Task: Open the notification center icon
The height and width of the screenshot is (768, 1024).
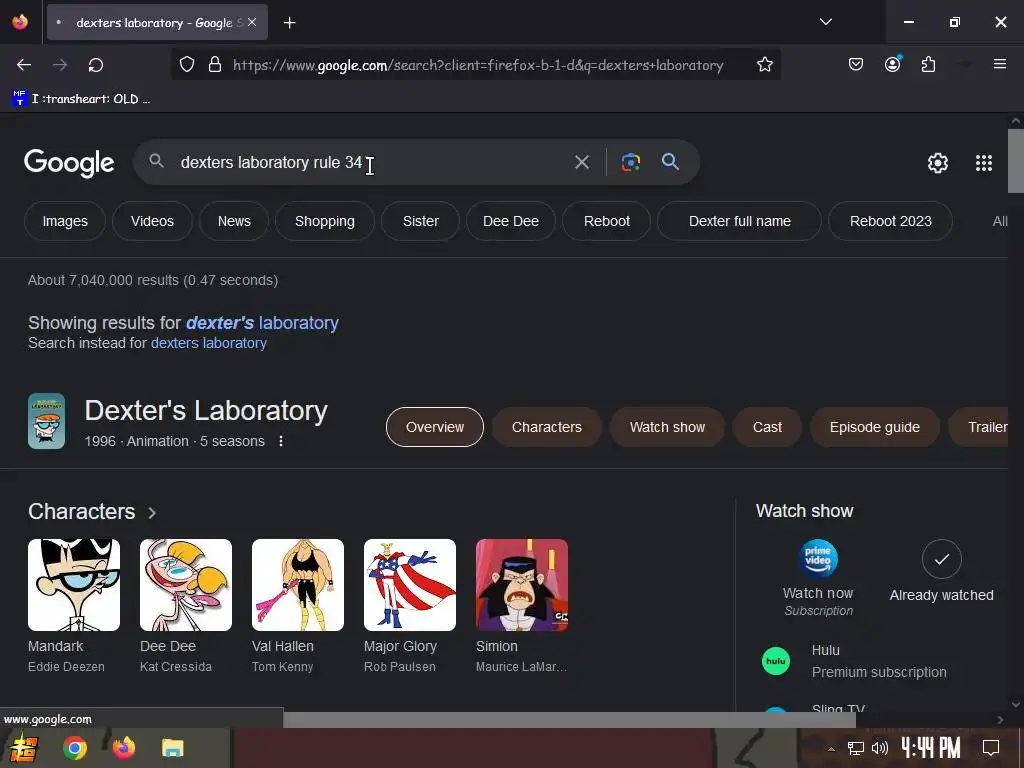Action: [x=991, y=748]
